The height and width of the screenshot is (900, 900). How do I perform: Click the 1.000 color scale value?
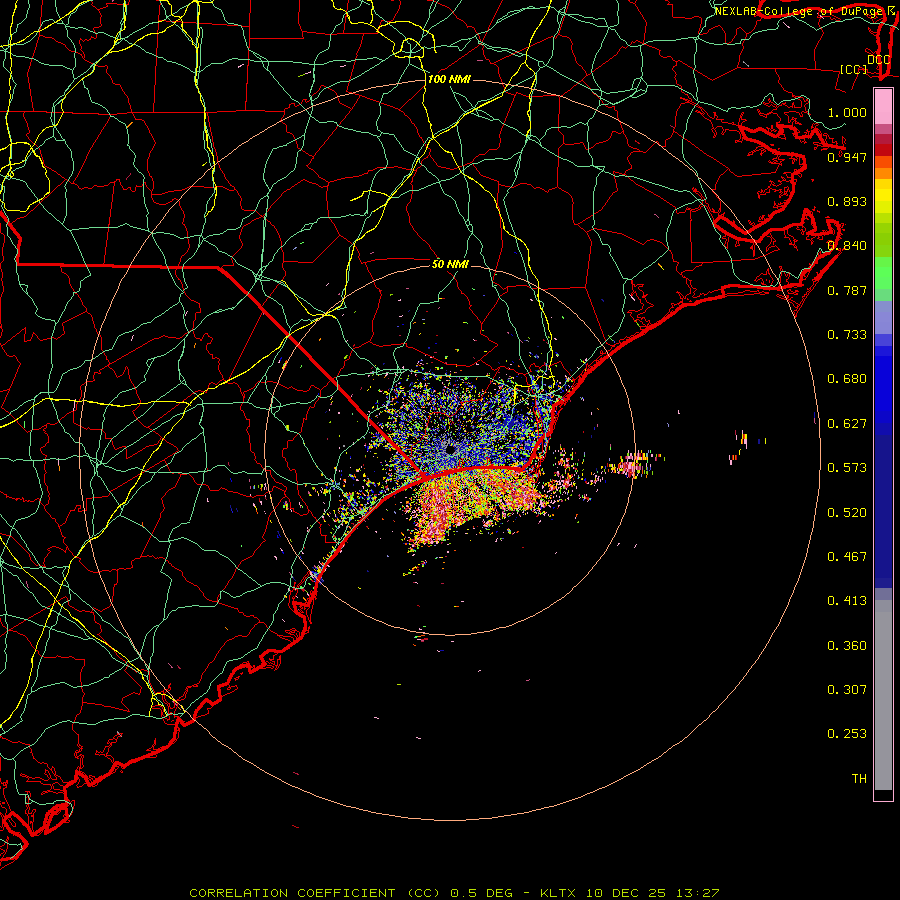847,112
